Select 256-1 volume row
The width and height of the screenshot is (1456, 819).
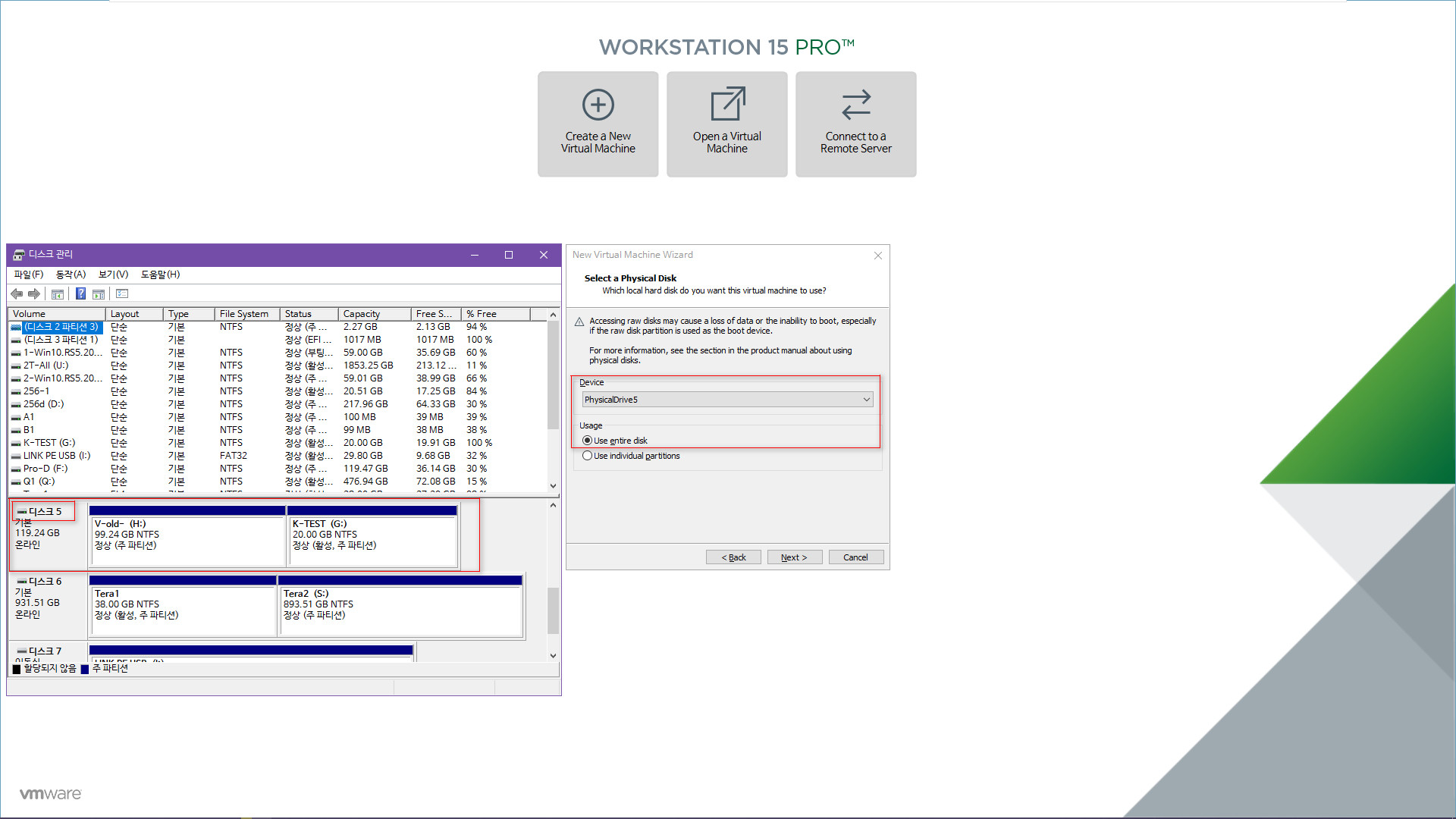277,391
